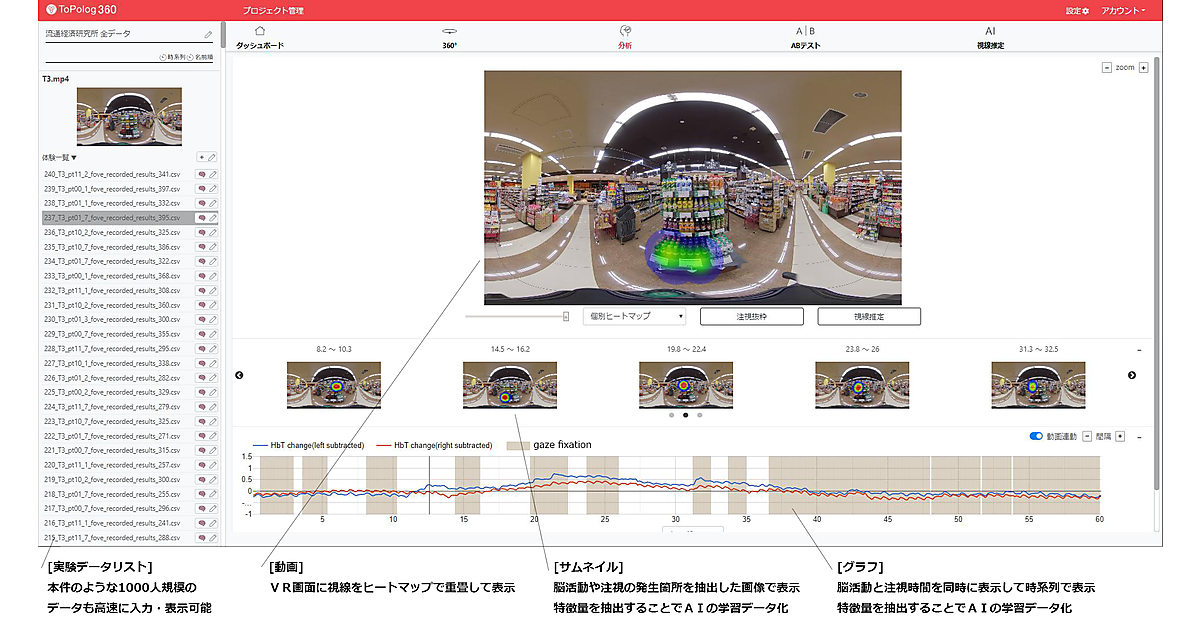Click the video seek slider handle
The image size is (1200, 630).
pos(566,316)
